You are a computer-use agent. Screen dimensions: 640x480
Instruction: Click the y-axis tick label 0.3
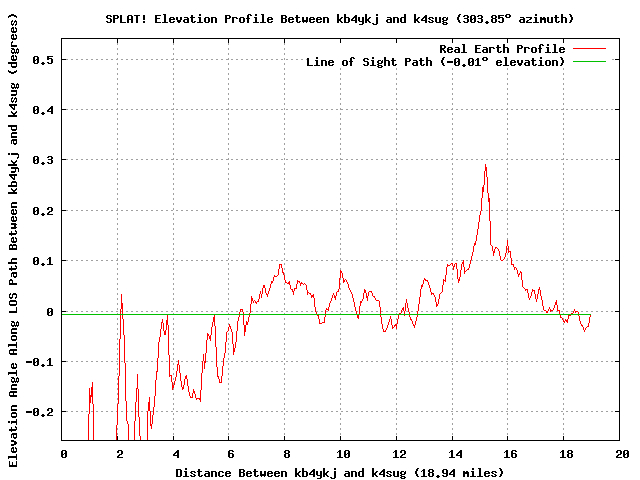click(43, 160)
